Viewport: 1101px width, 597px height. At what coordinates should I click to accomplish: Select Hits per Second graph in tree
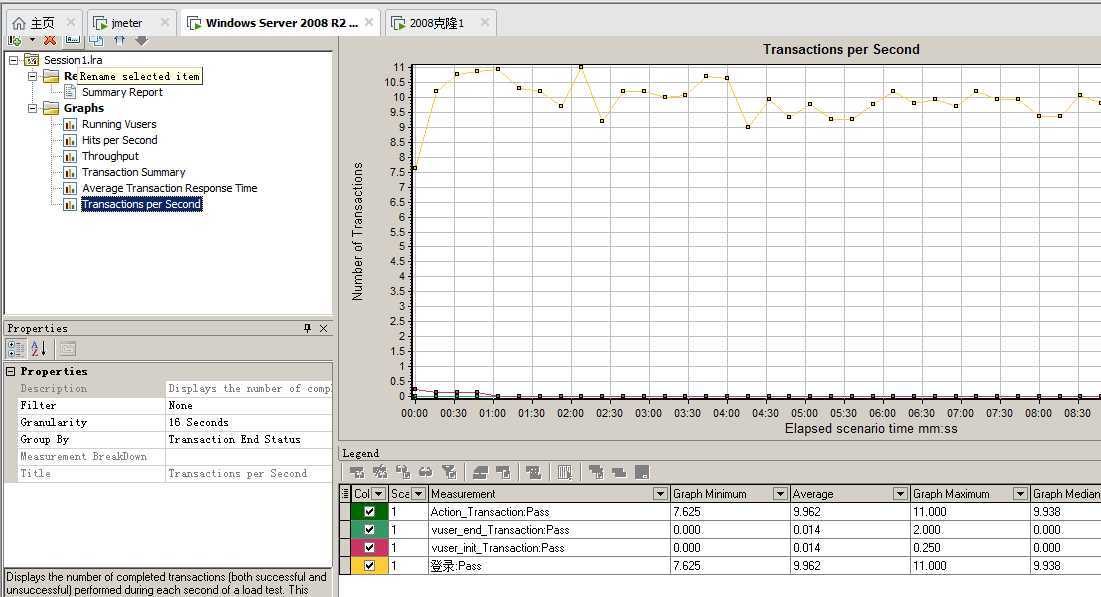(119, 140)
